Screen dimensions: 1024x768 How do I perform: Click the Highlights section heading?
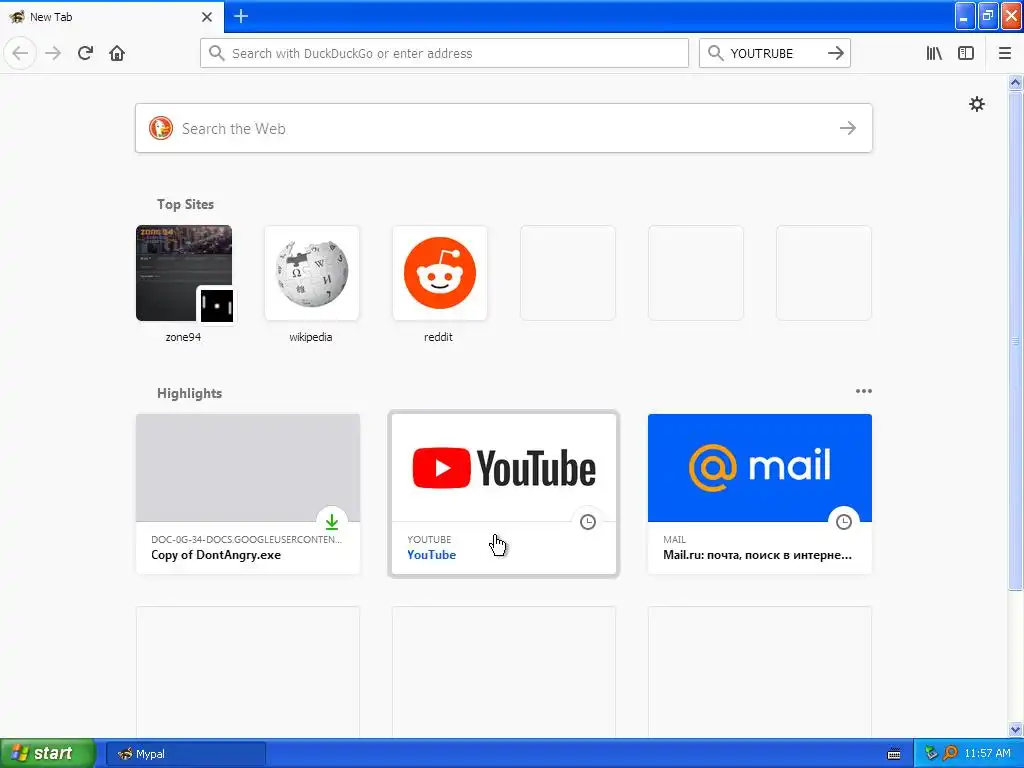click(x=189, y=393)
